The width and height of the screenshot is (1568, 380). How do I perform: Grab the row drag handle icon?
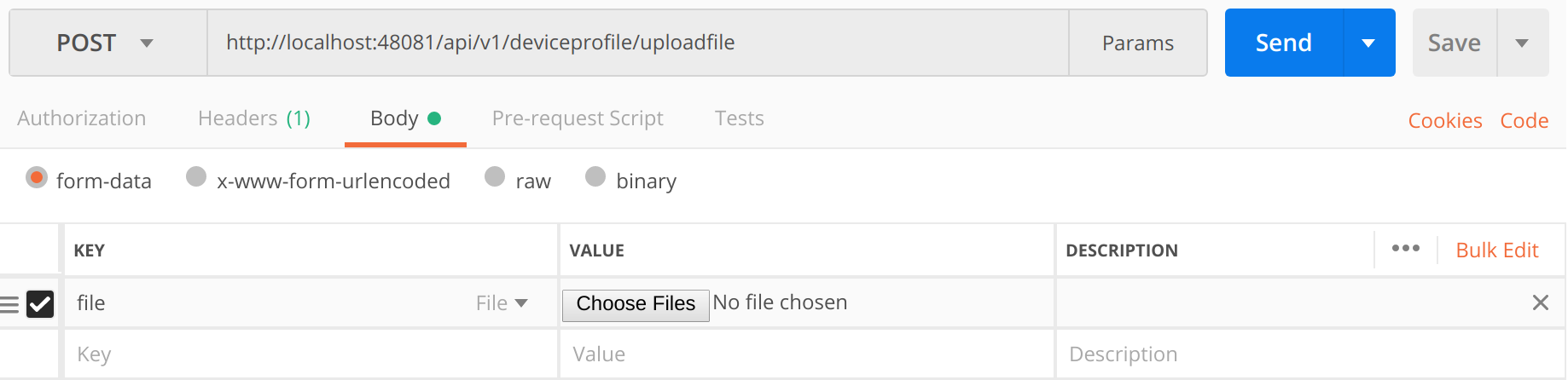click(x=9, y=304)
